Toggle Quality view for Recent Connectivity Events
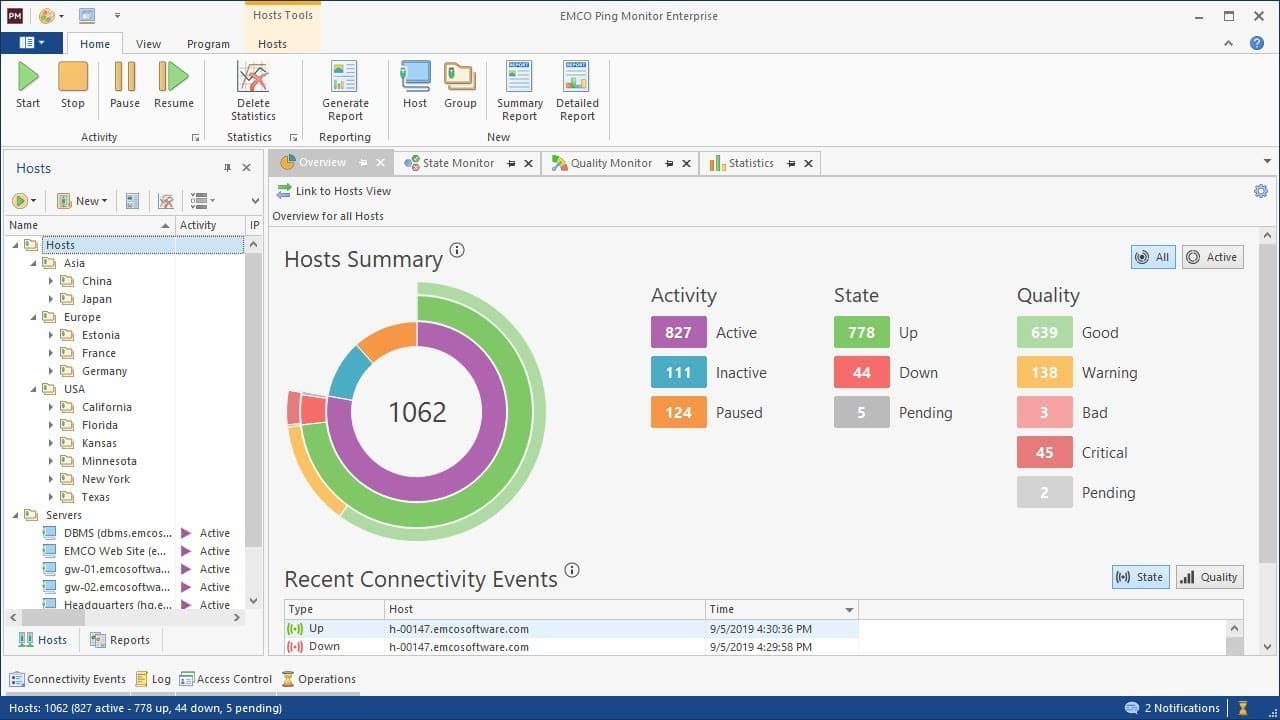 [x=1209, y=576]
